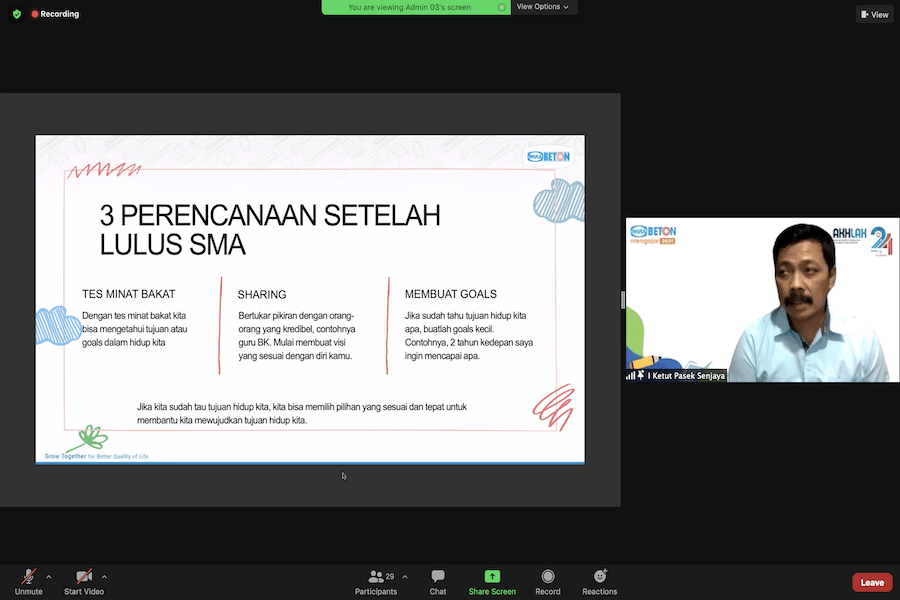The height and width of the screenshot is (600, 900).
Task: Leave the meeting
Action: (x=872, y=582)
